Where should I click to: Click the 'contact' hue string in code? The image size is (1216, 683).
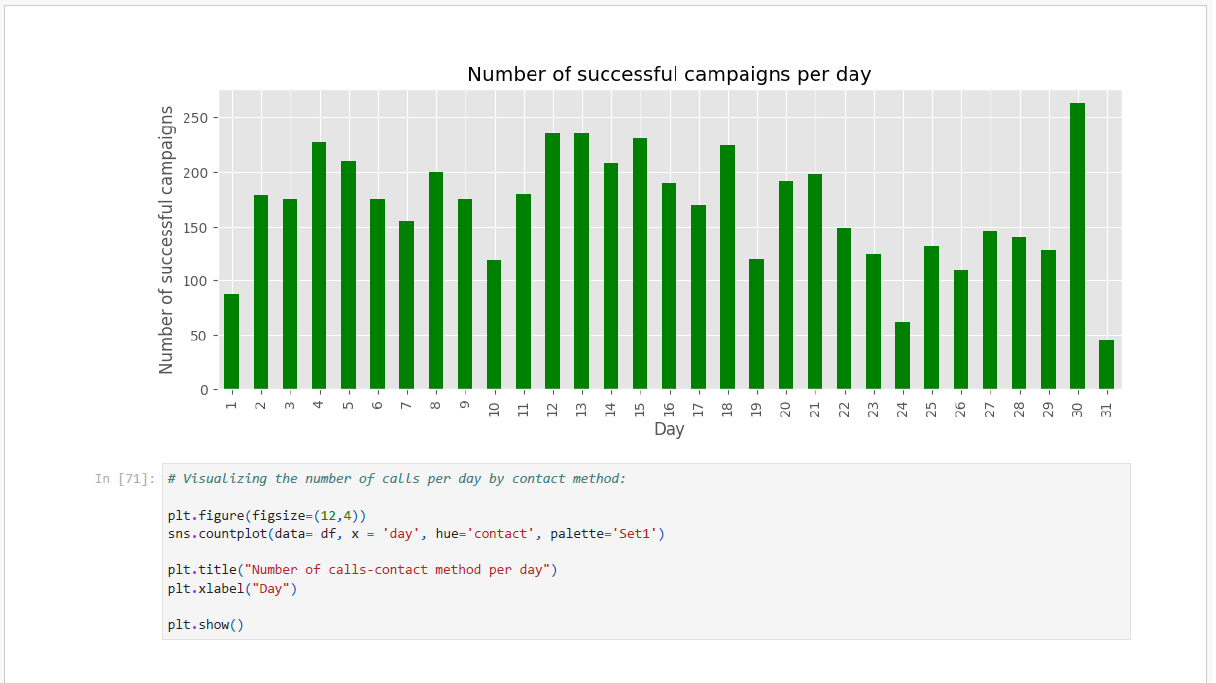[500, 534]
